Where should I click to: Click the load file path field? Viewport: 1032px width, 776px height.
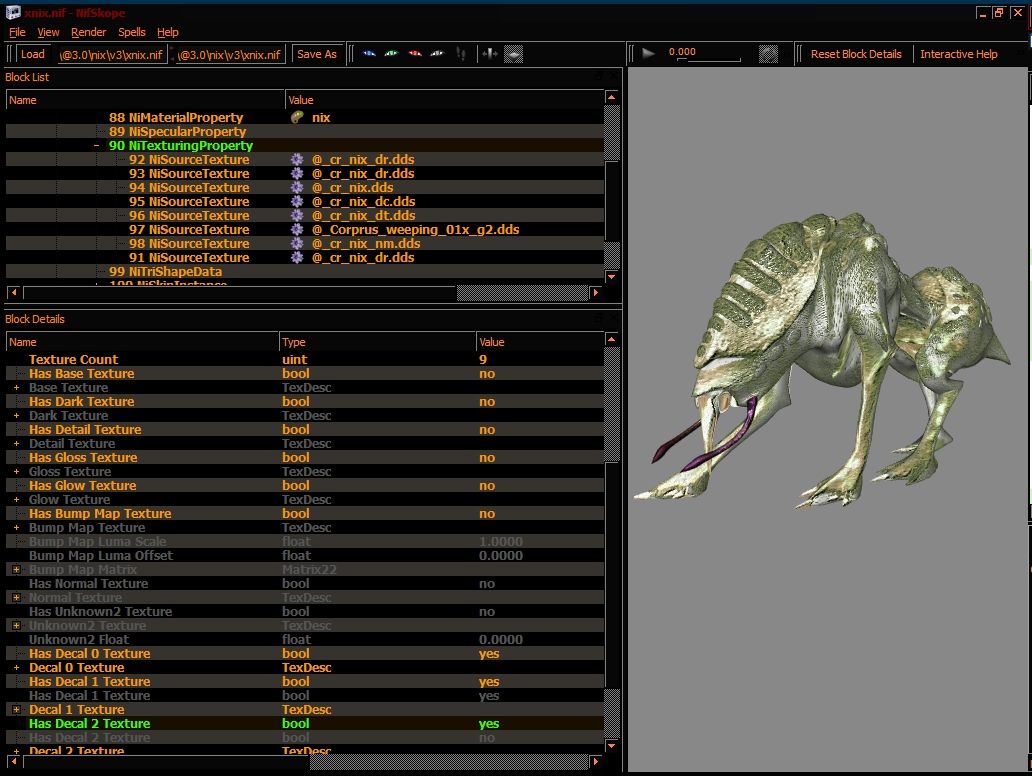tap(111, 55)
